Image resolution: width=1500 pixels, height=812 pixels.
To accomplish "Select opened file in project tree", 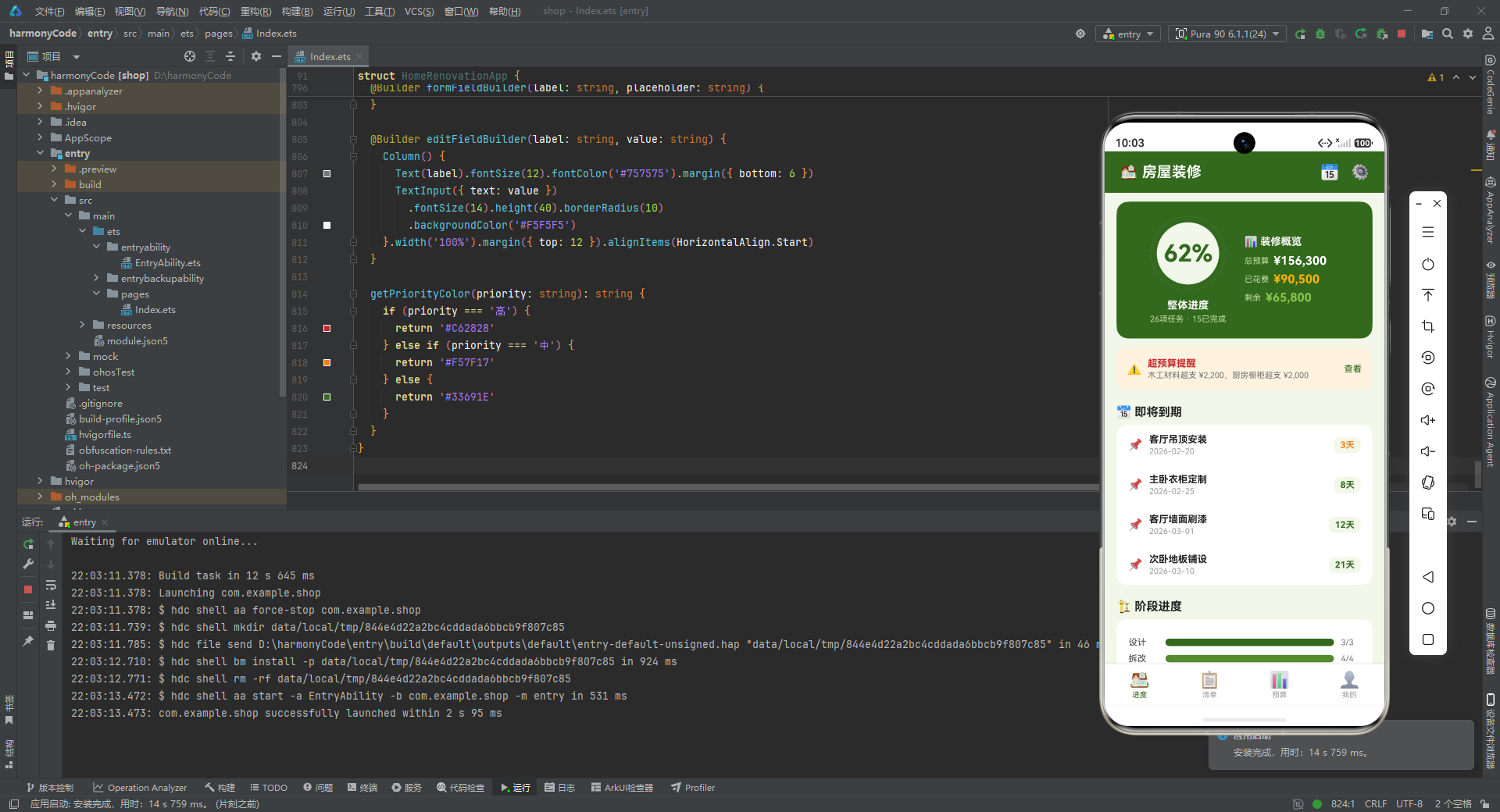I will pos(190,56).
